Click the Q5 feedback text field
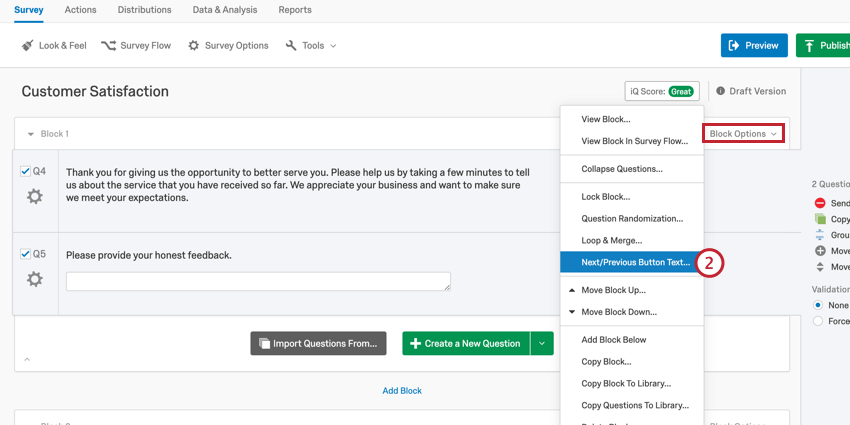 (x=258, y=282)
